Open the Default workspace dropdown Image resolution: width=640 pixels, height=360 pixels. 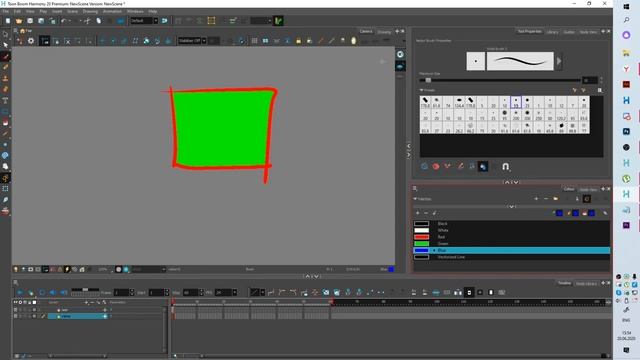(x=156, y=21)
